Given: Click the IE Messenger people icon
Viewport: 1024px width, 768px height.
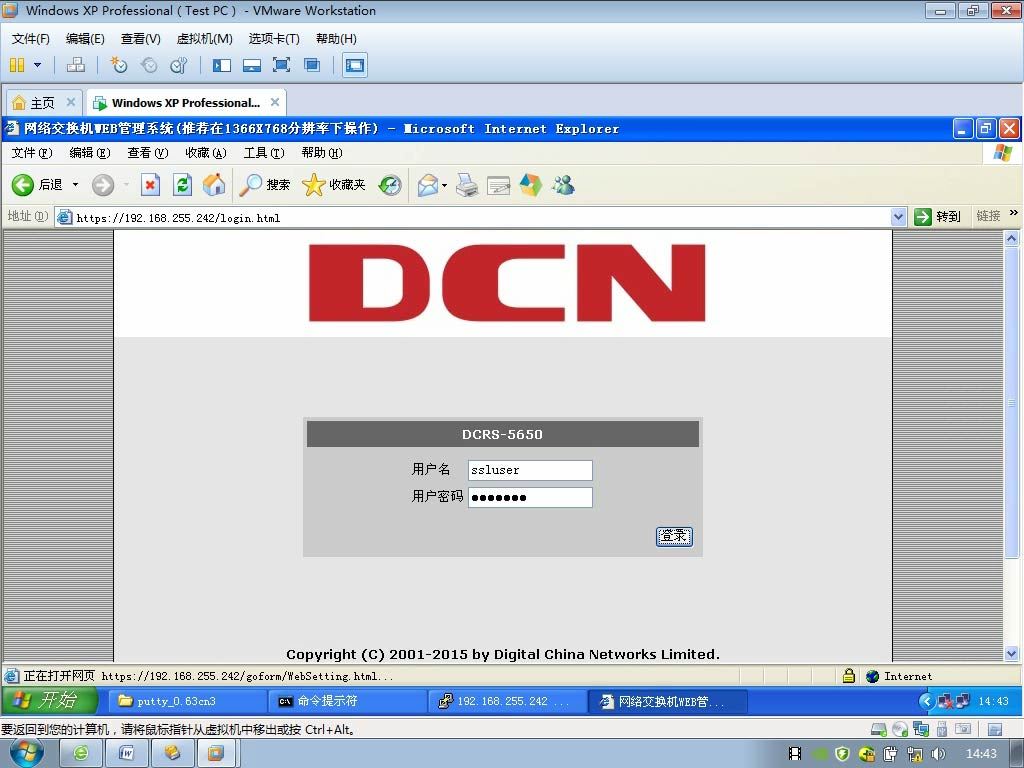Looking at the screenshot, I should (x=563, y=185).
